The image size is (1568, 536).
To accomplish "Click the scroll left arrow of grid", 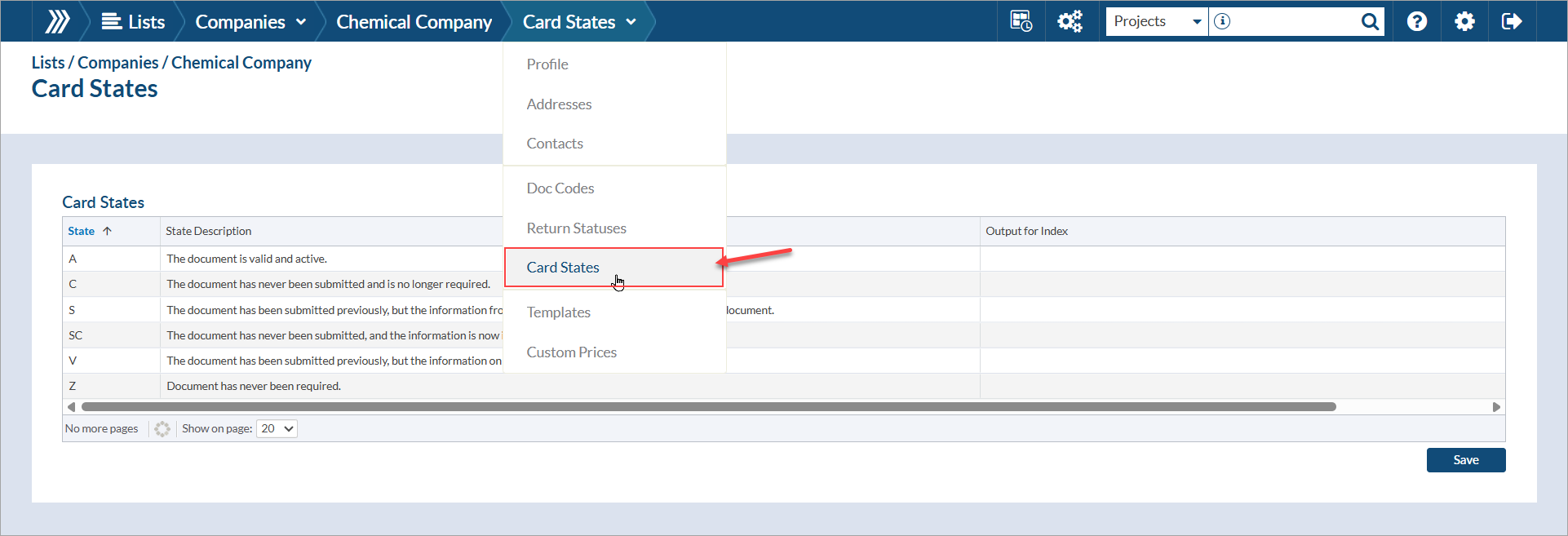I will tap(71, 406).
